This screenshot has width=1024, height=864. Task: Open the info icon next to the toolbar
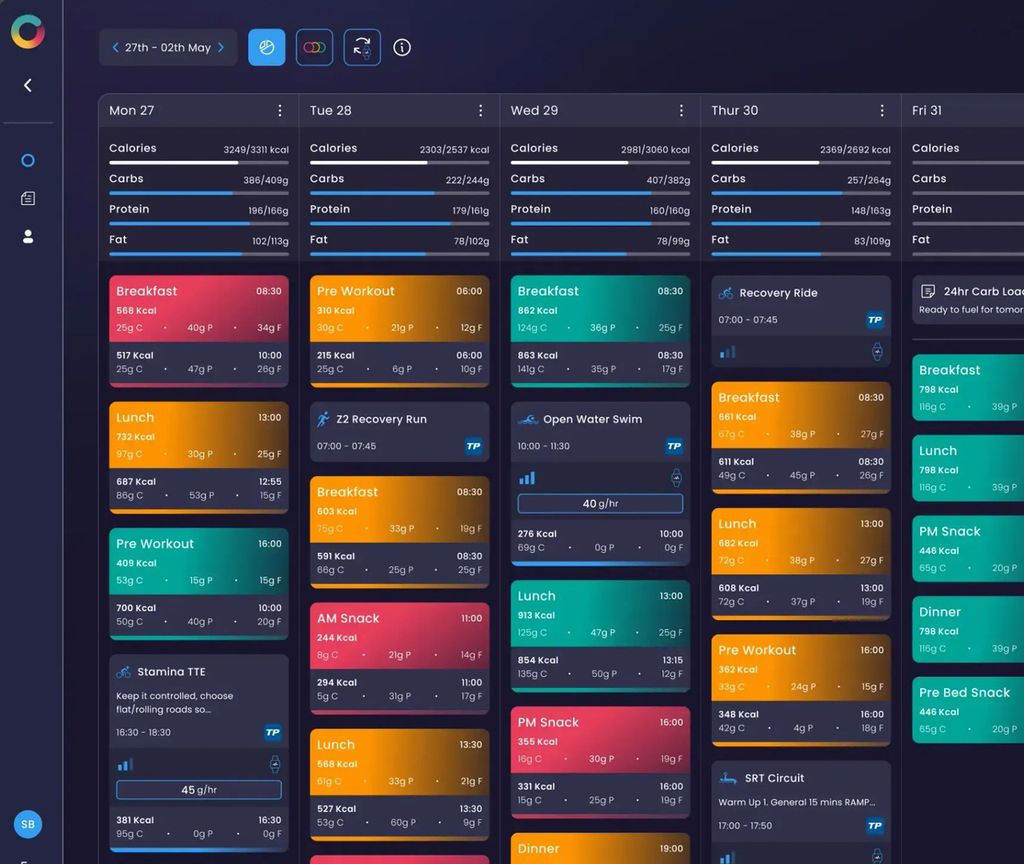[402, 47]
